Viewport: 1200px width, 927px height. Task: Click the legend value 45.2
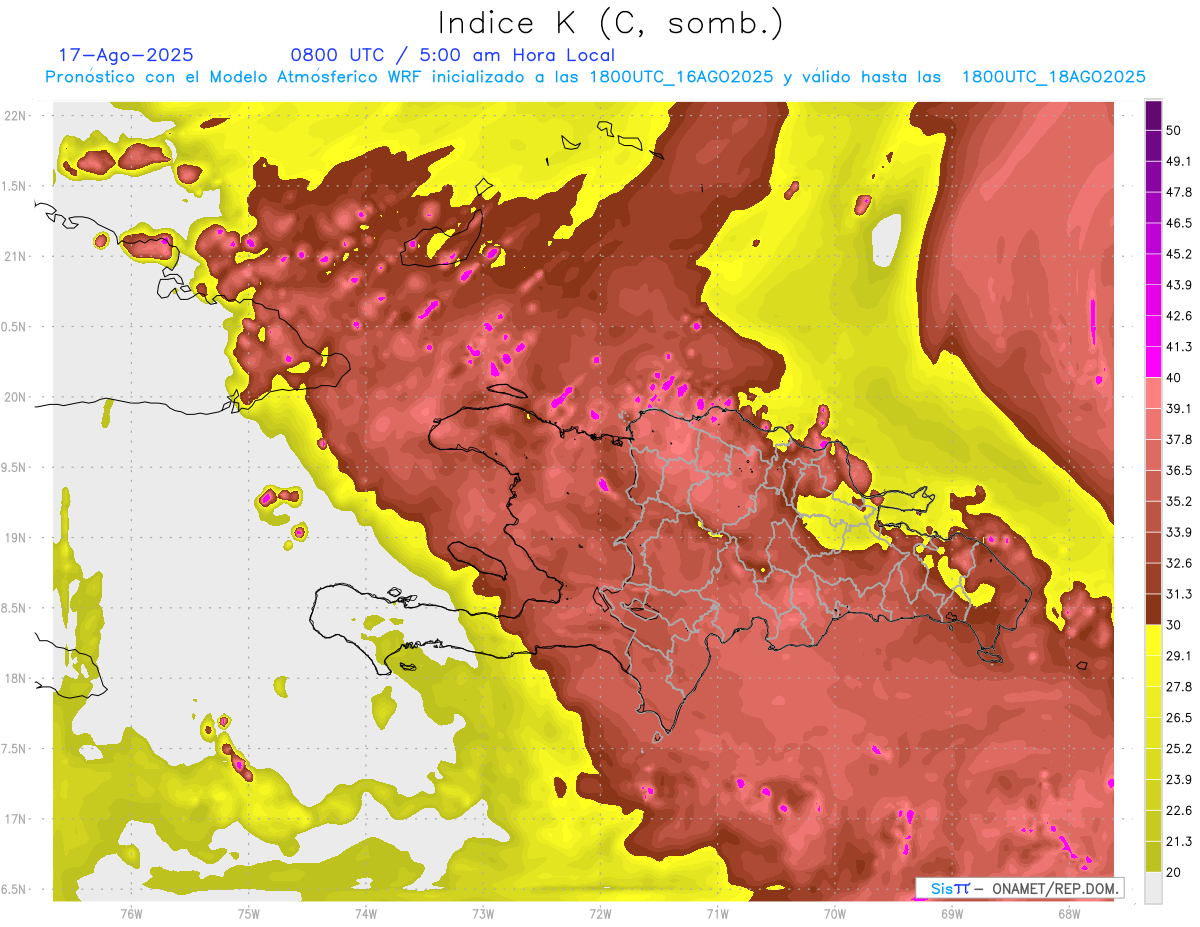click(x=1179, y=254)
